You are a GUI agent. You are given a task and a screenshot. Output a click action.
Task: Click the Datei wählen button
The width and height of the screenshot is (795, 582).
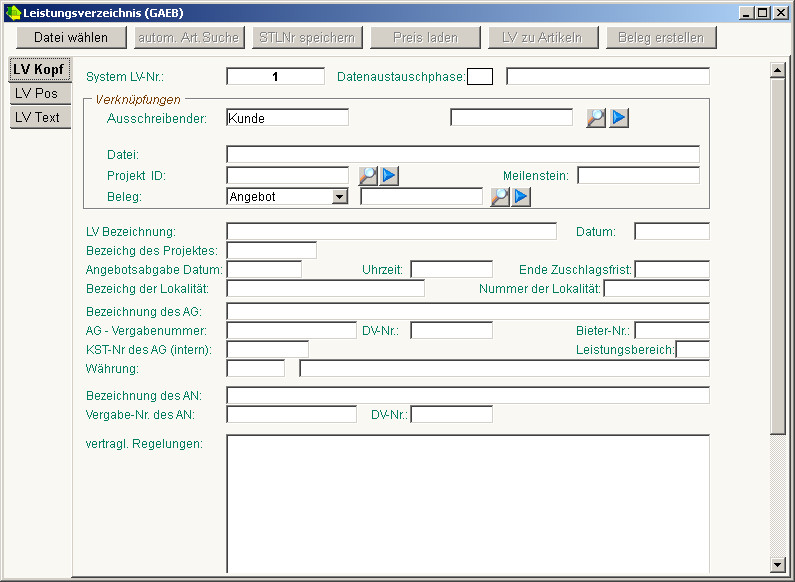[x=71, y=38]
